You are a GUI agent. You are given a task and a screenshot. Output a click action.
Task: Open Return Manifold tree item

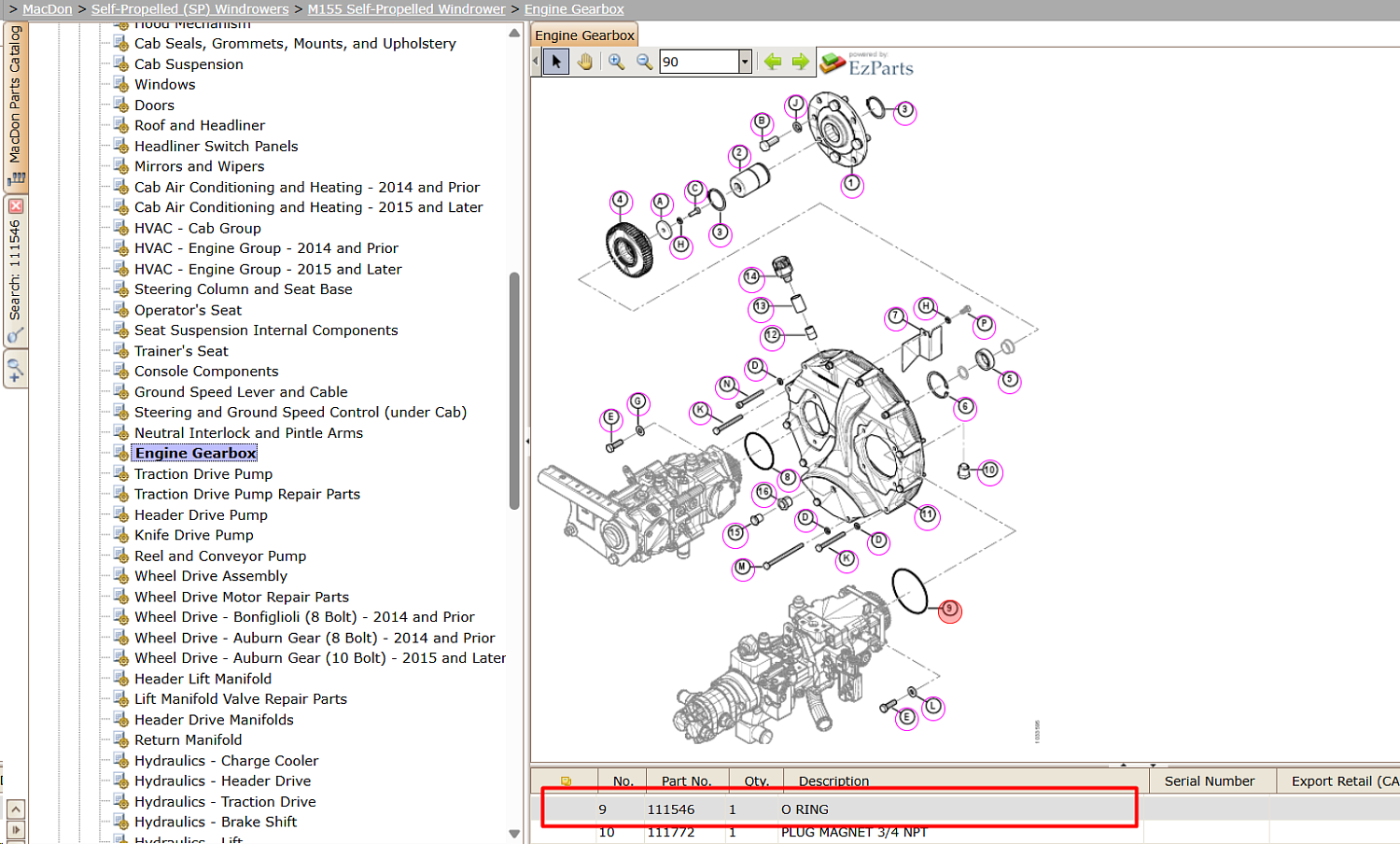coord(188,741)
